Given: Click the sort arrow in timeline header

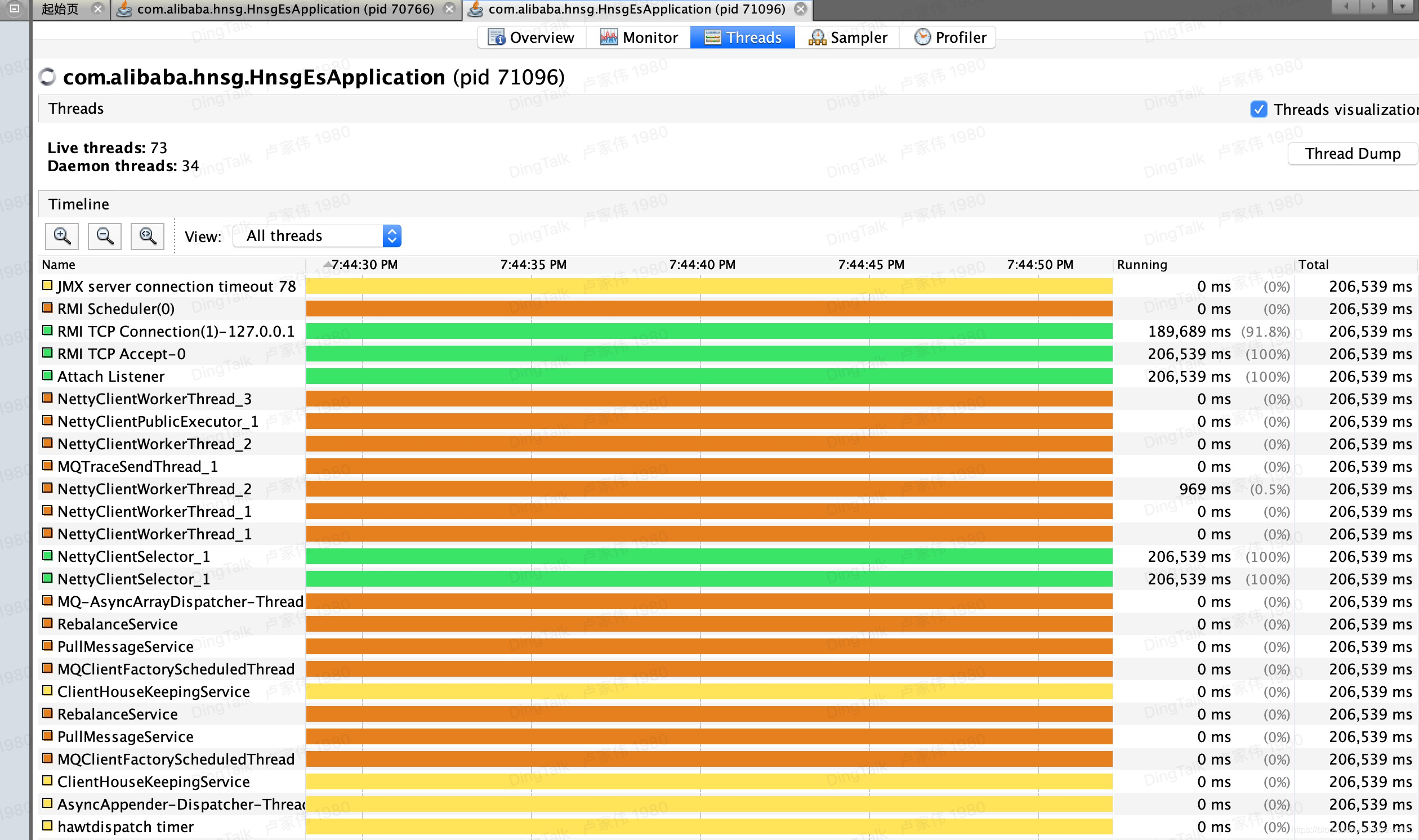Looking at the screenshot, I should pyautogui.click(x=327, y=265).
